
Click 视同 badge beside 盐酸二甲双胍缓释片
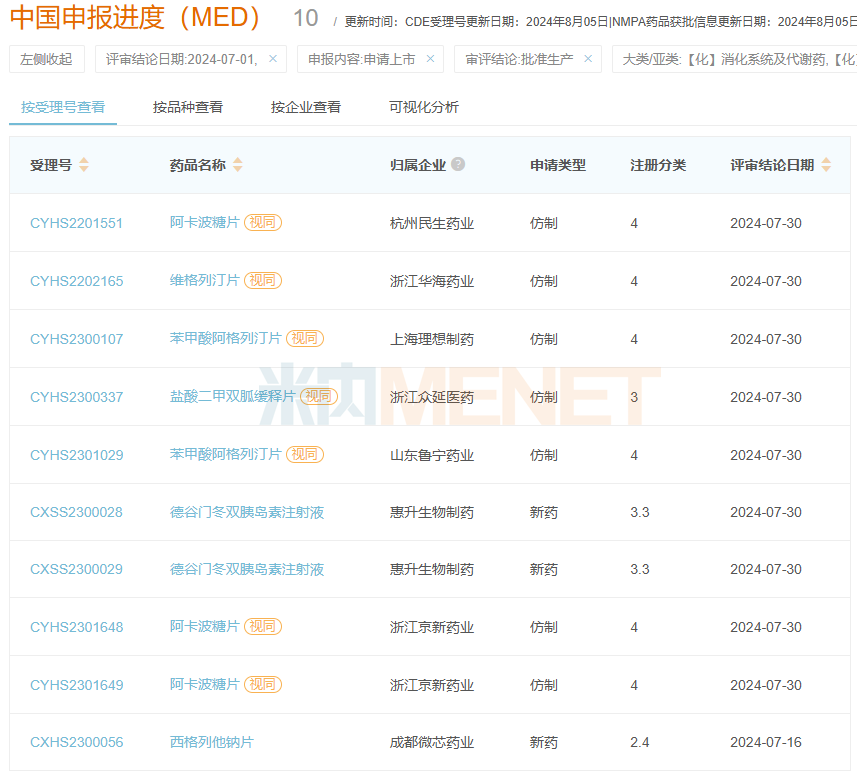coord(319,396)
